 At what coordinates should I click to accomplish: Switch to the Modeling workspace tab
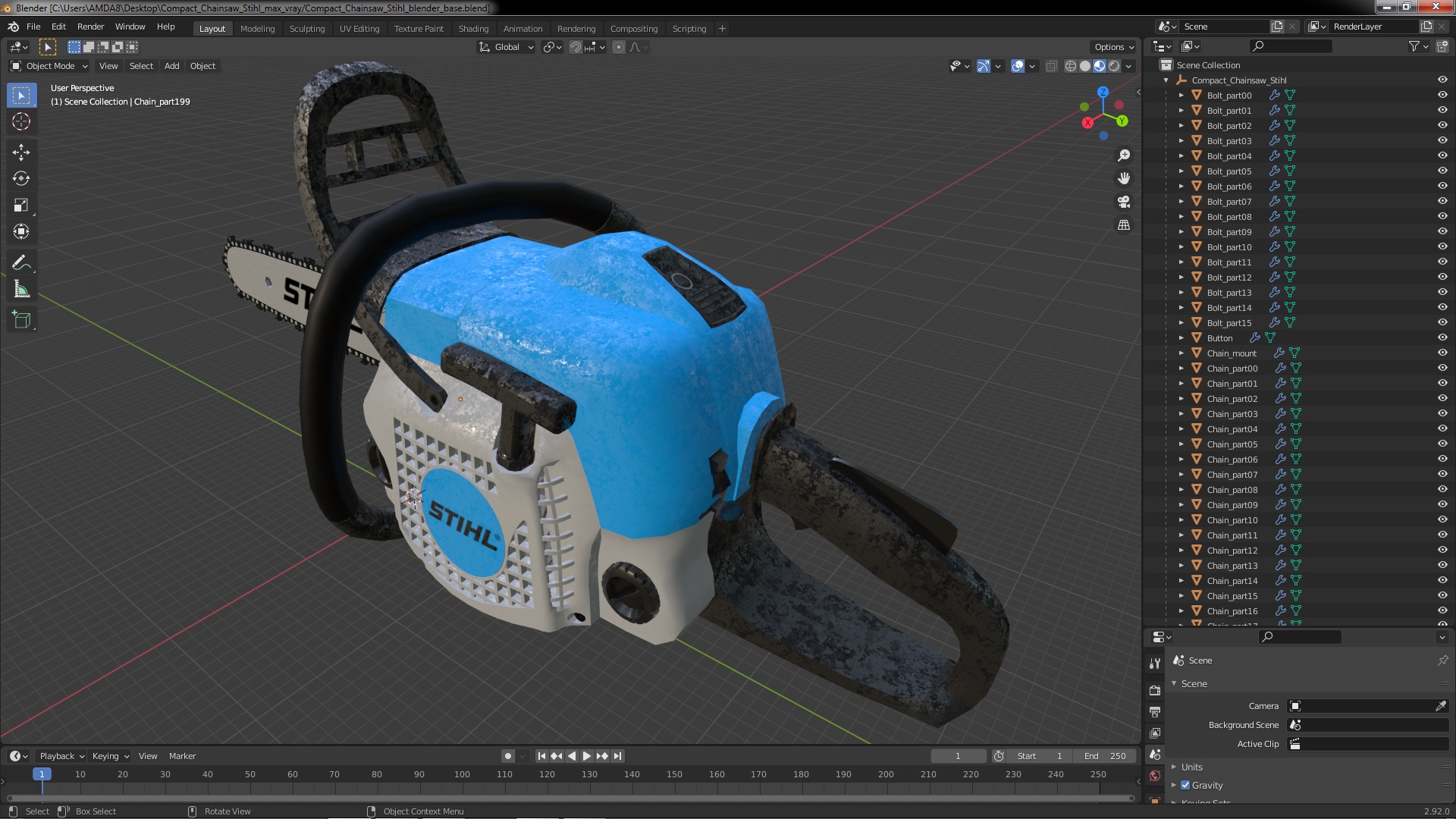(x=257, y=29)
